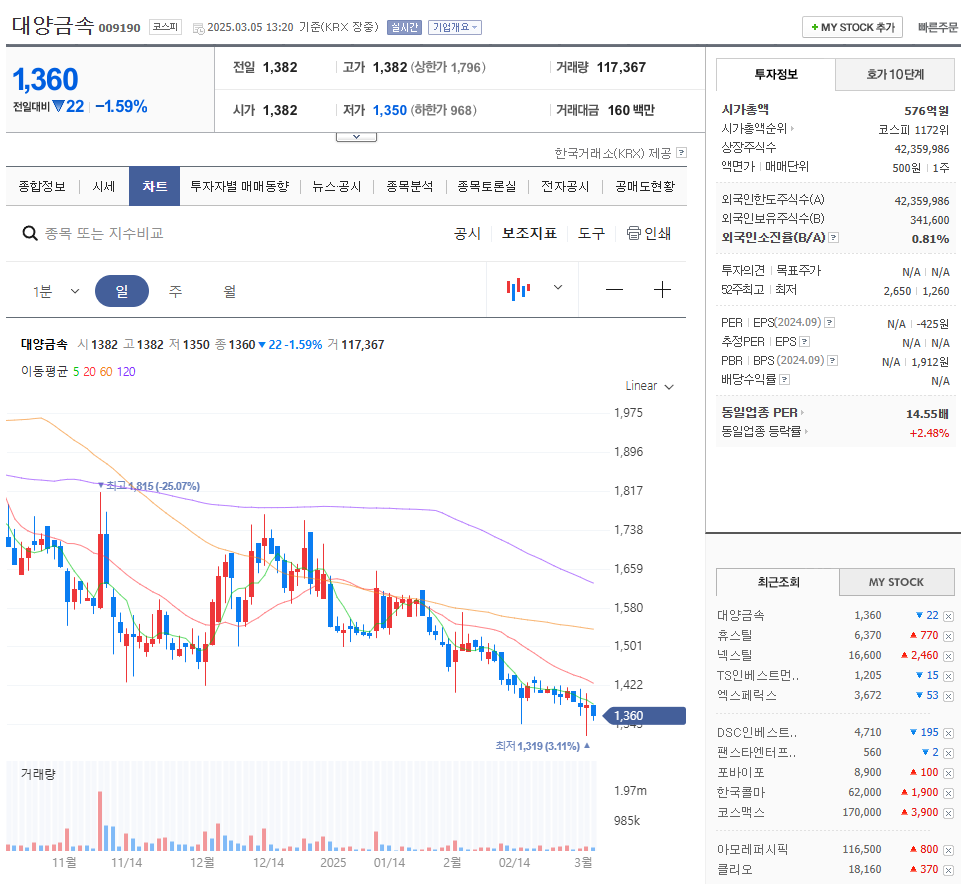Remove DSC인베스트 from recent list
This screenshot has width=961, height=884.
coord(948,733)
